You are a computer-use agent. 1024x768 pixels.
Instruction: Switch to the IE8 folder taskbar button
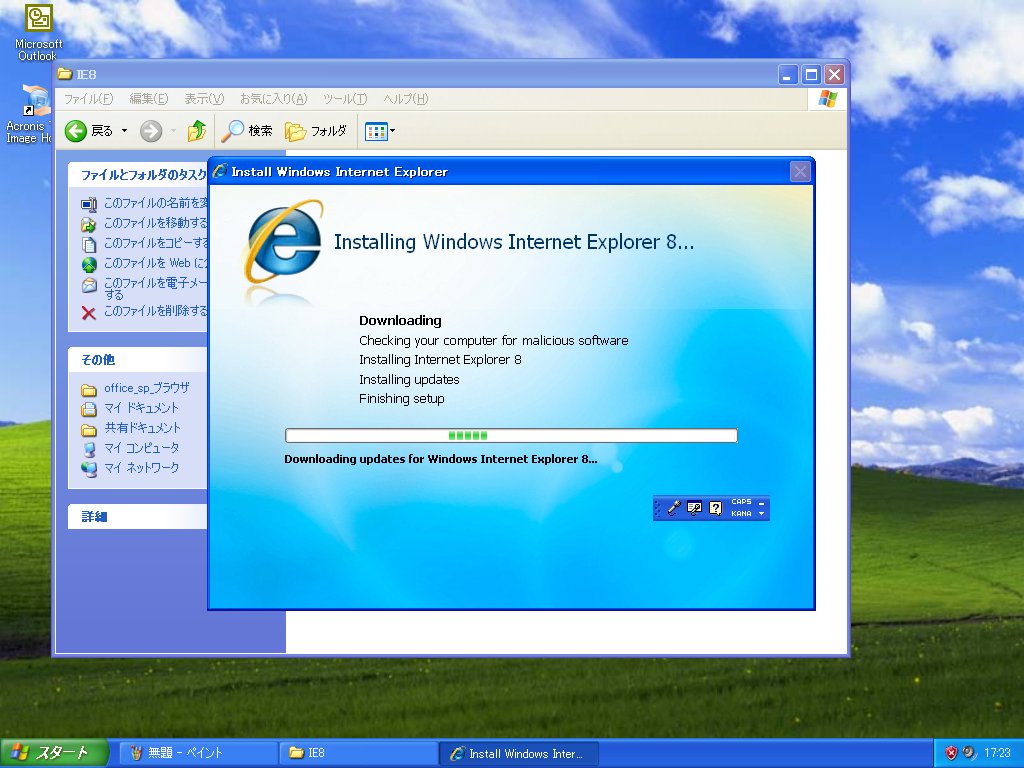click(359, 753)
